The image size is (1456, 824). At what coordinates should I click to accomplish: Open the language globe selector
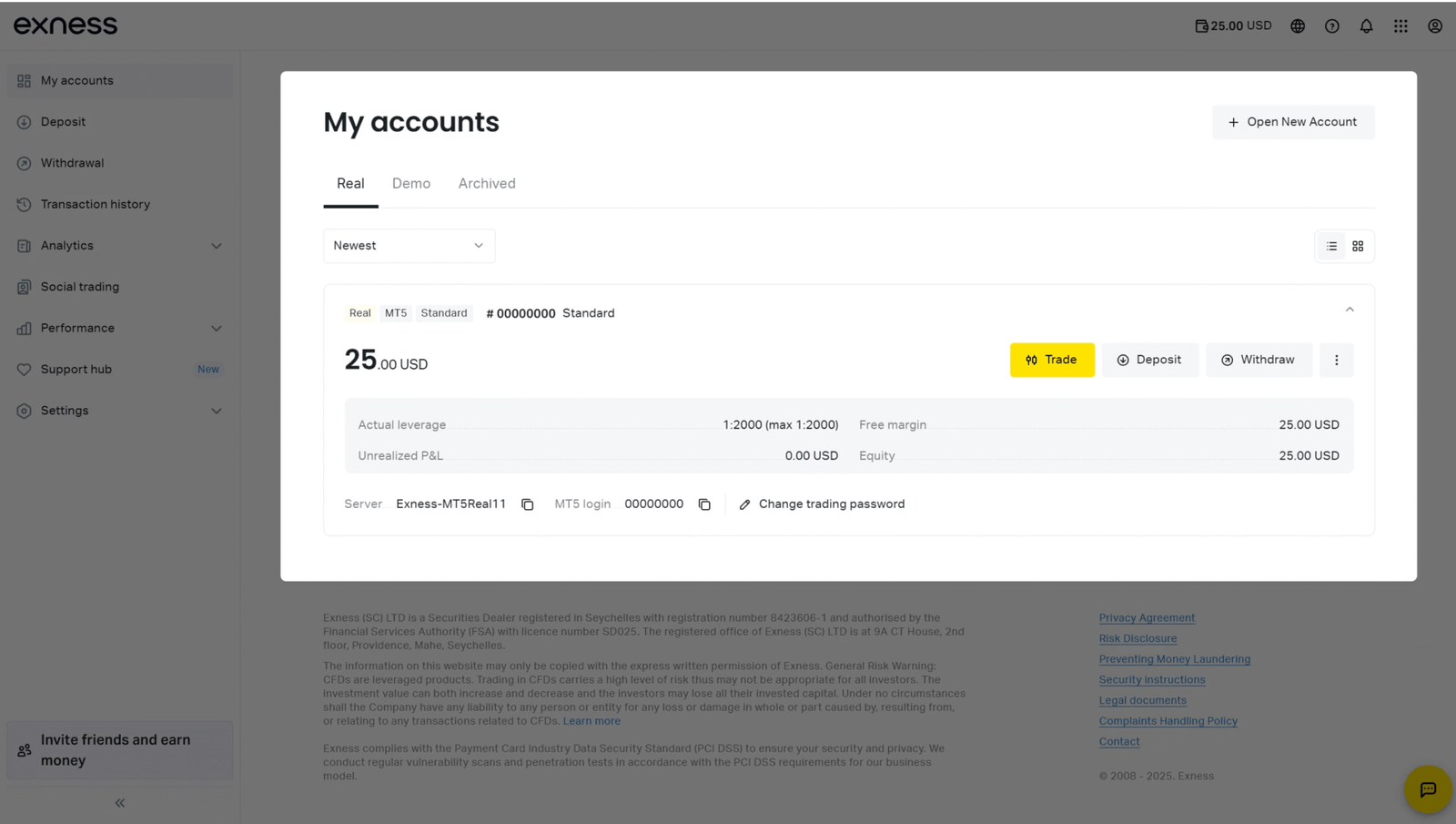tap(1298, 26)
